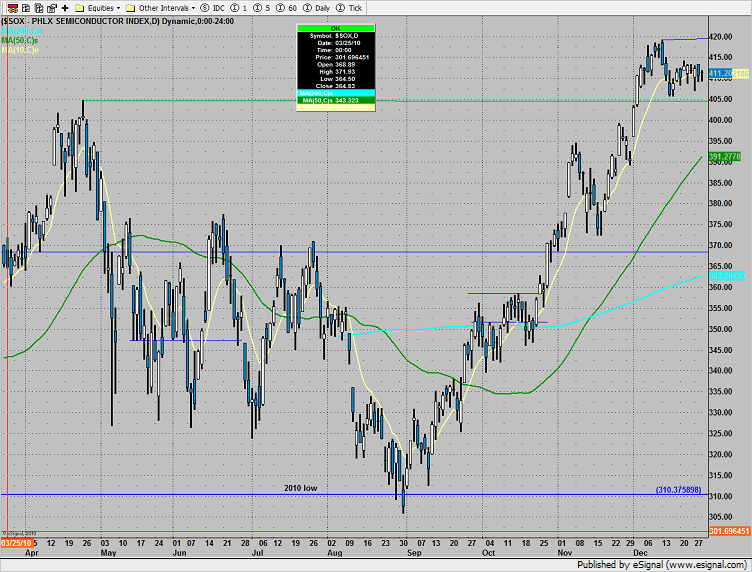The image size is (752, 572).
Task: Click the '2010 low' chart annotation
Action: (x=301, y=488)
